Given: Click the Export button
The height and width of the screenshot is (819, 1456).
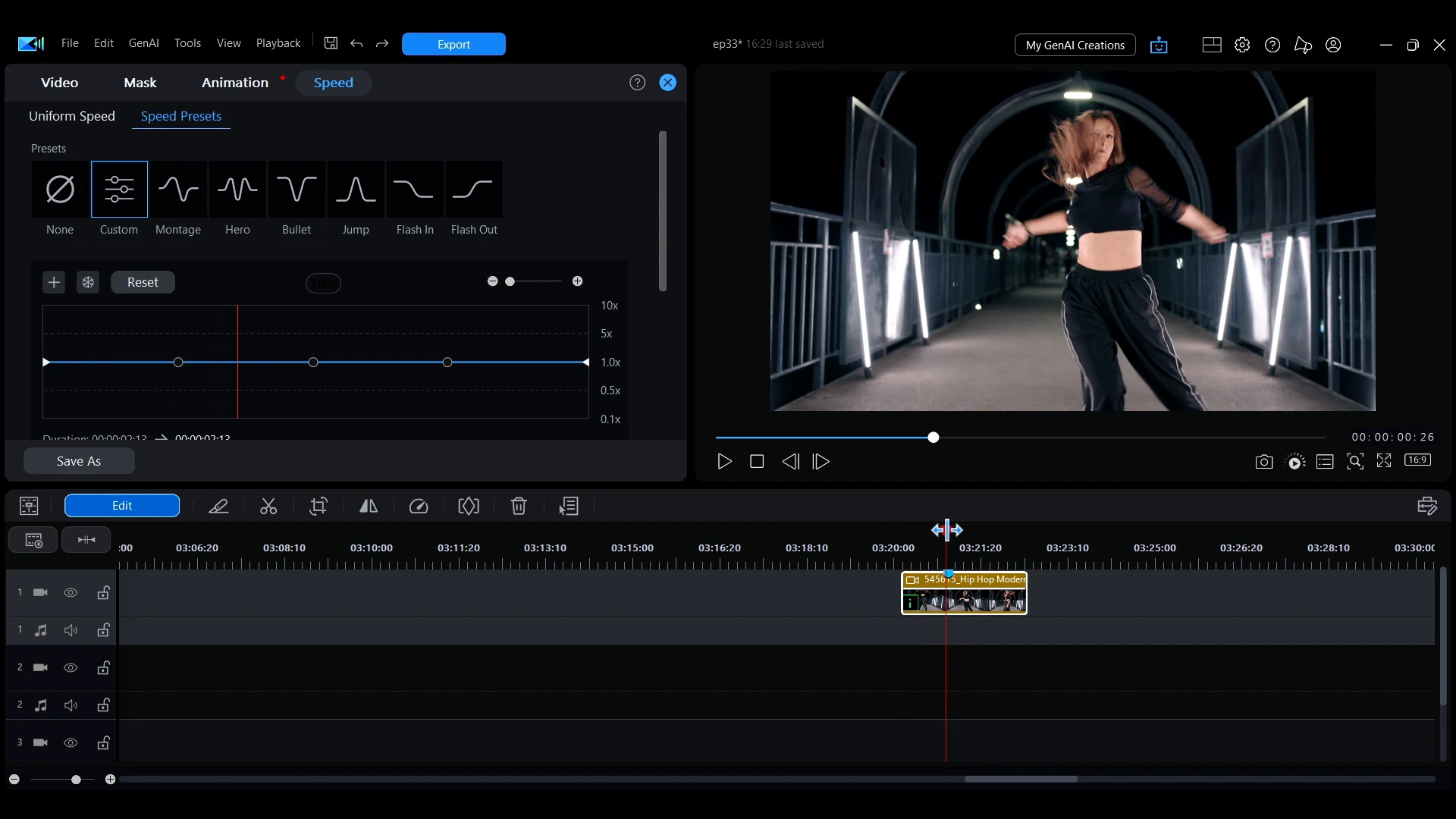Looking at the screenshot, I should 453,44.
